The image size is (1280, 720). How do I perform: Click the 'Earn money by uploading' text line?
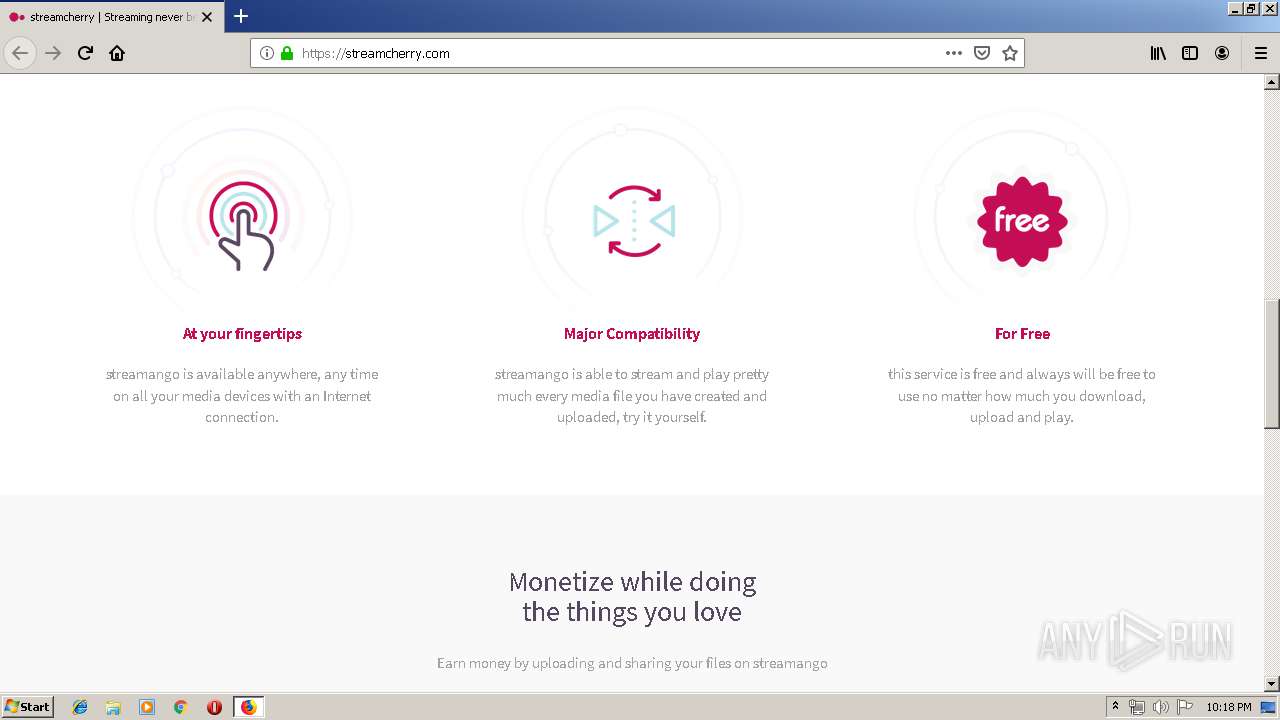click(x=632, y=663)
